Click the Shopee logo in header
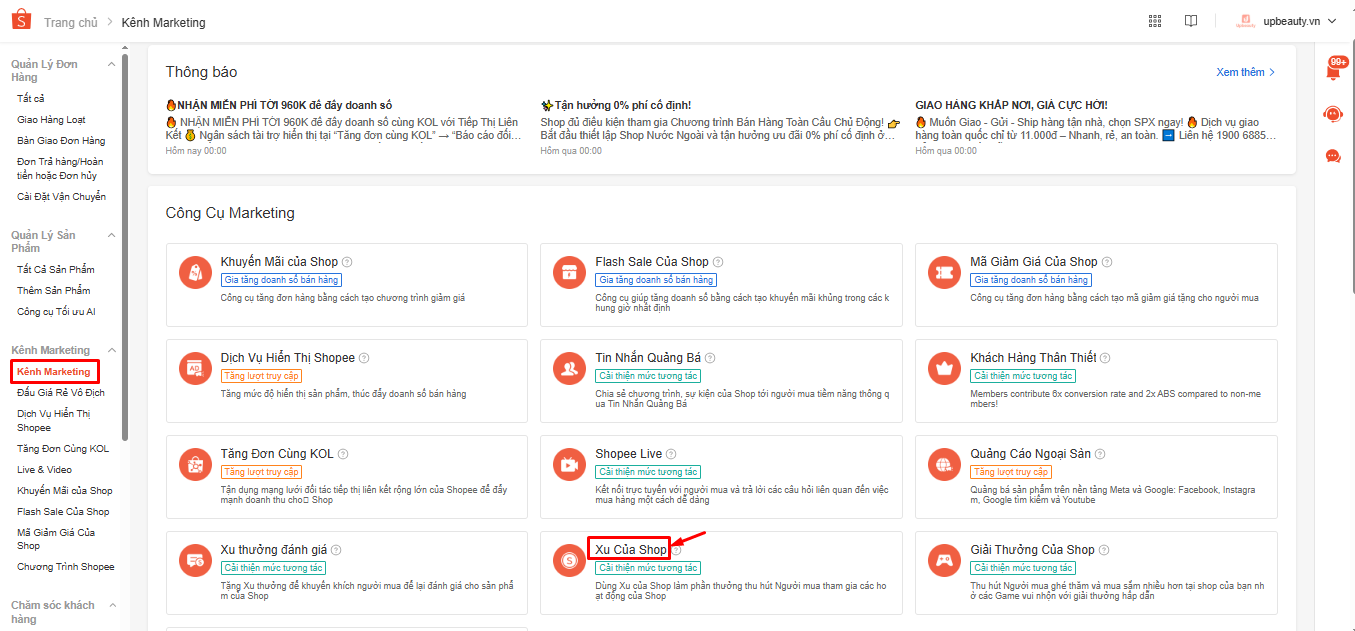Image resolution: width=1355 pixels, height=631 pixels. coord(21,21)
